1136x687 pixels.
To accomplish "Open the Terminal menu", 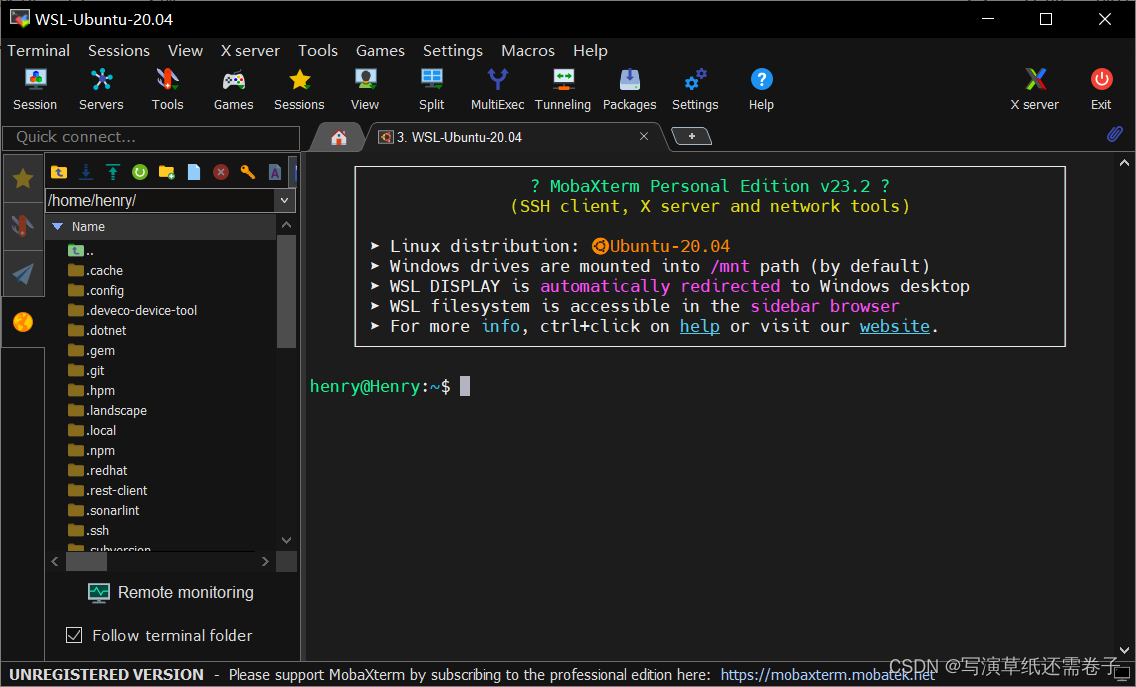I will coord(38,51).
